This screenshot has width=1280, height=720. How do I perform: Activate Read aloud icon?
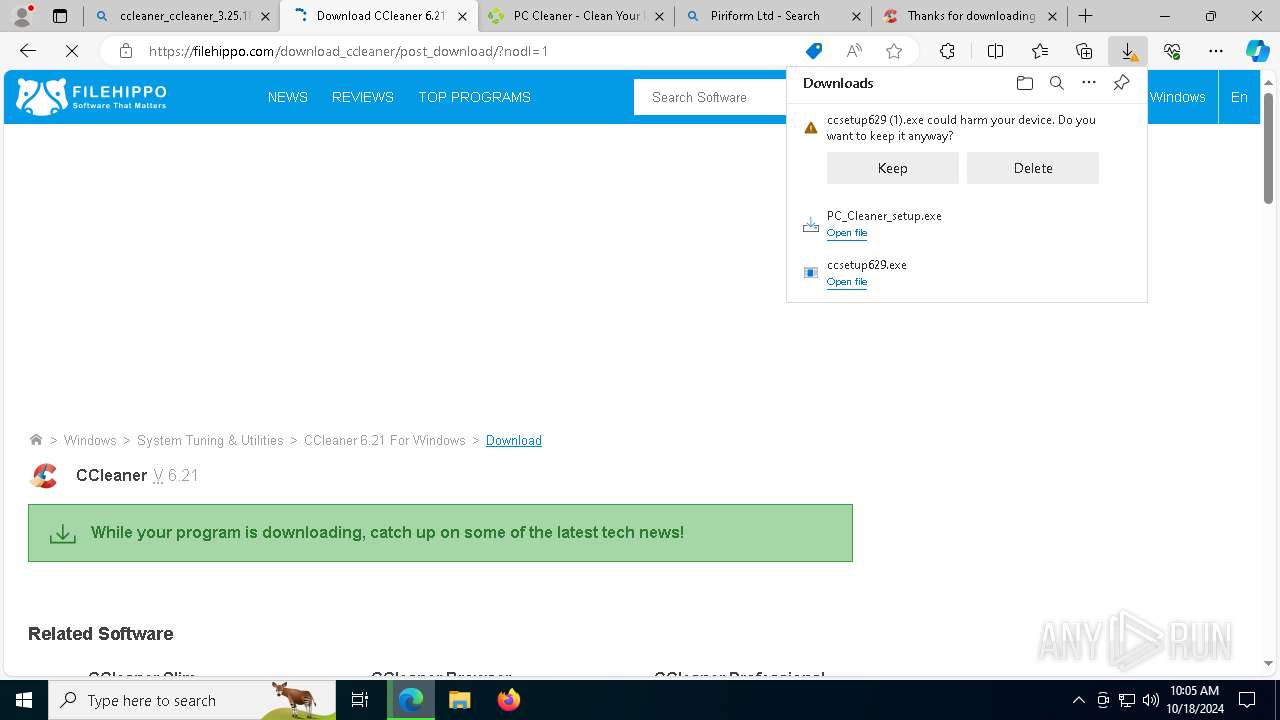point(854,51)
